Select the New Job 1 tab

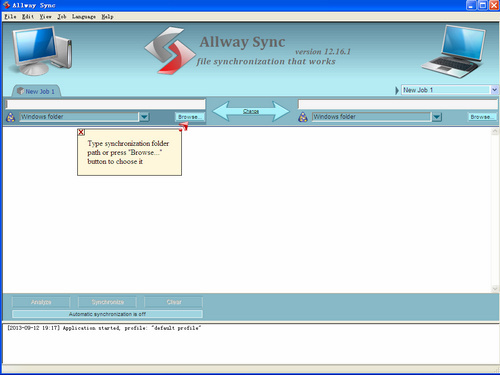(36, 91)
